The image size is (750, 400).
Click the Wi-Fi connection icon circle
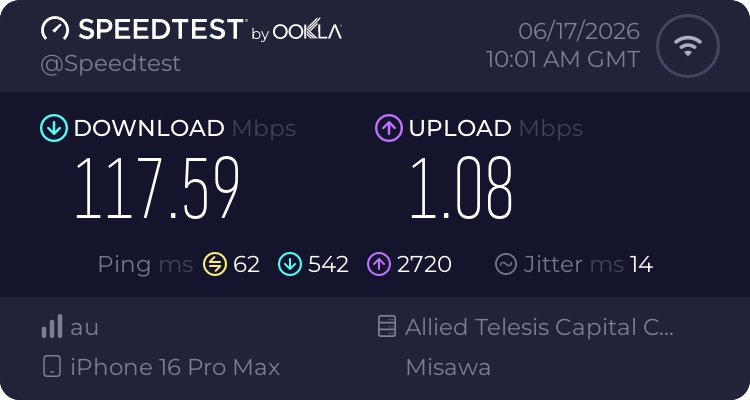[x=688, y=46]
